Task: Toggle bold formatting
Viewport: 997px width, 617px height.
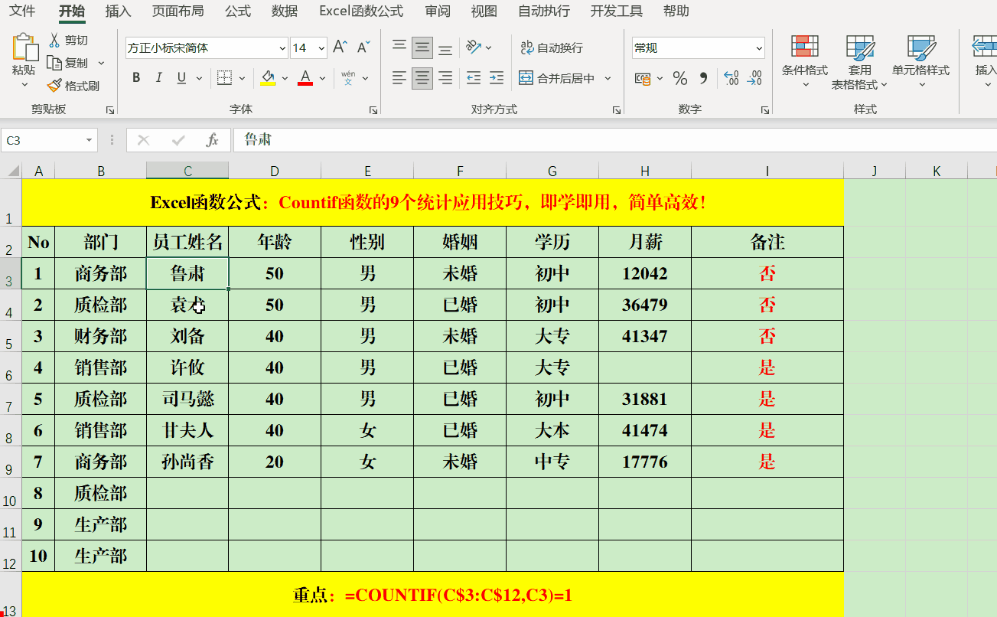Action: point(136,78)
